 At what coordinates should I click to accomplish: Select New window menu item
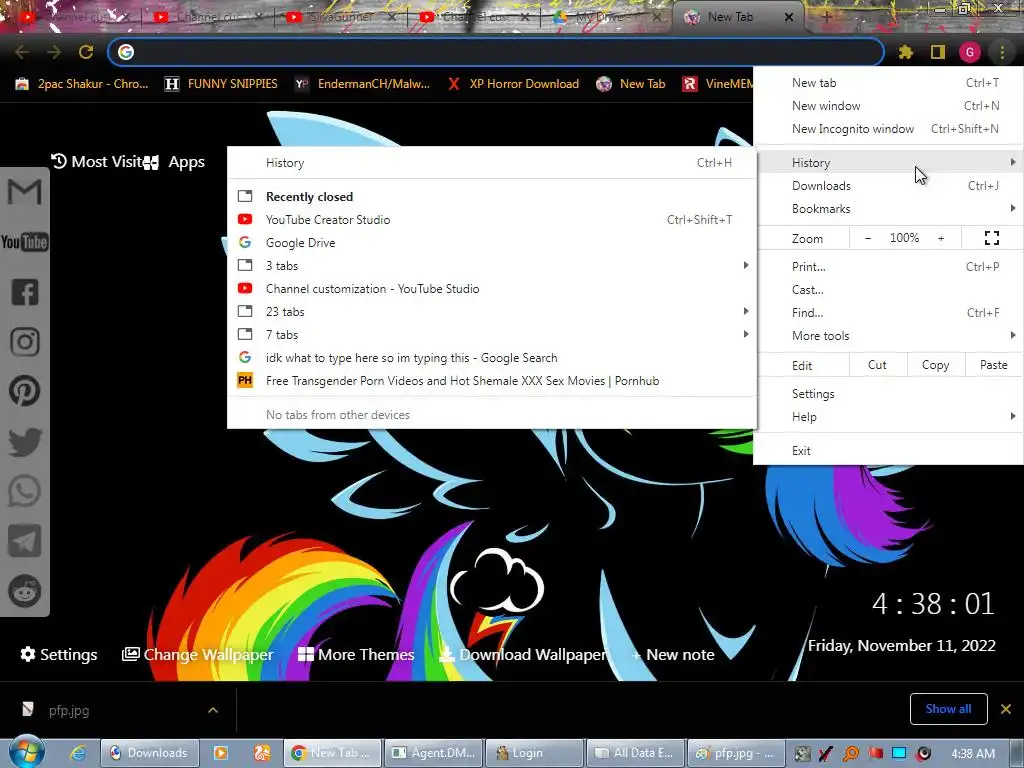point(888,106)
